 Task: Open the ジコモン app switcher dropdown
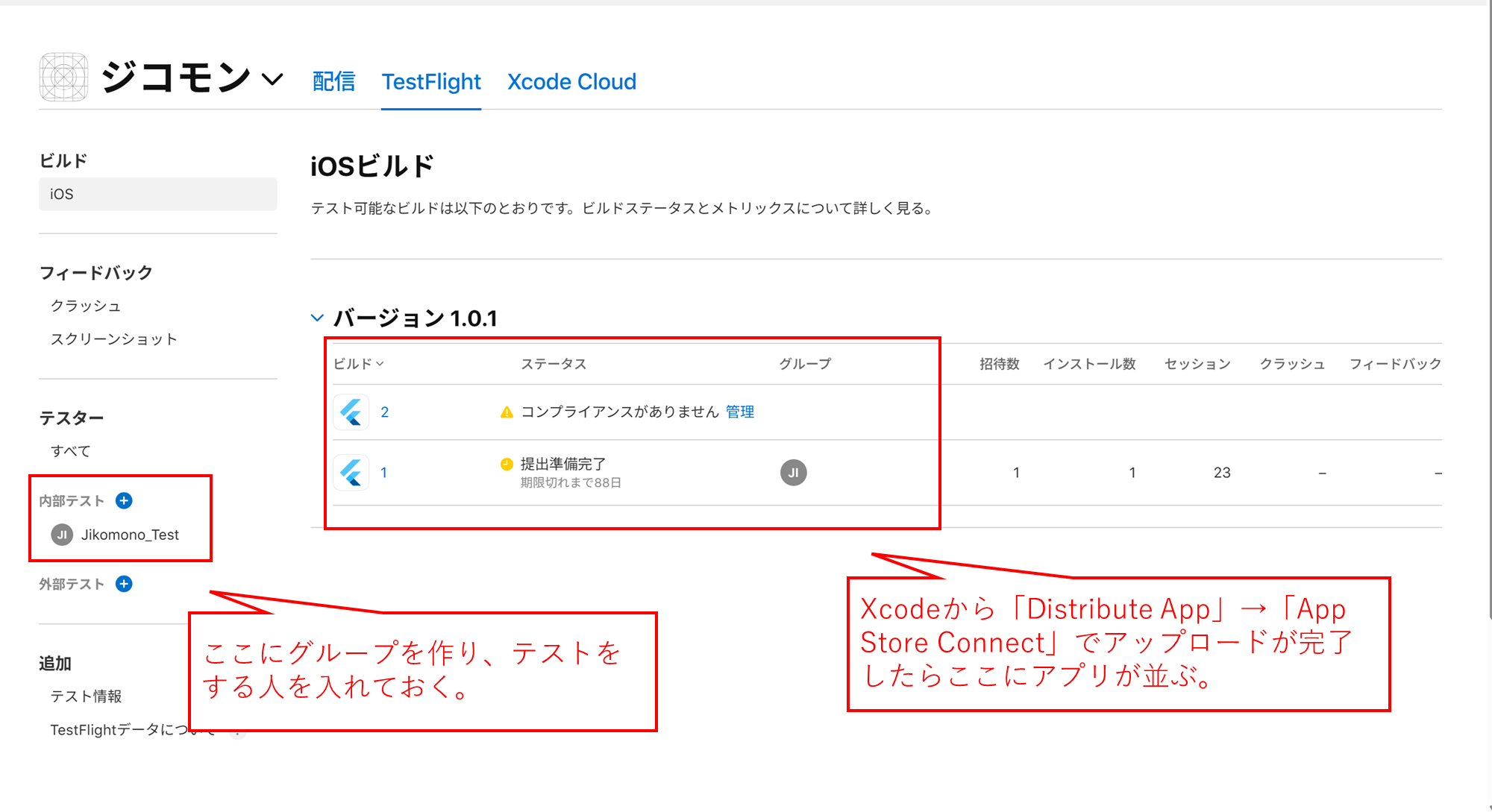pos(273,78)
